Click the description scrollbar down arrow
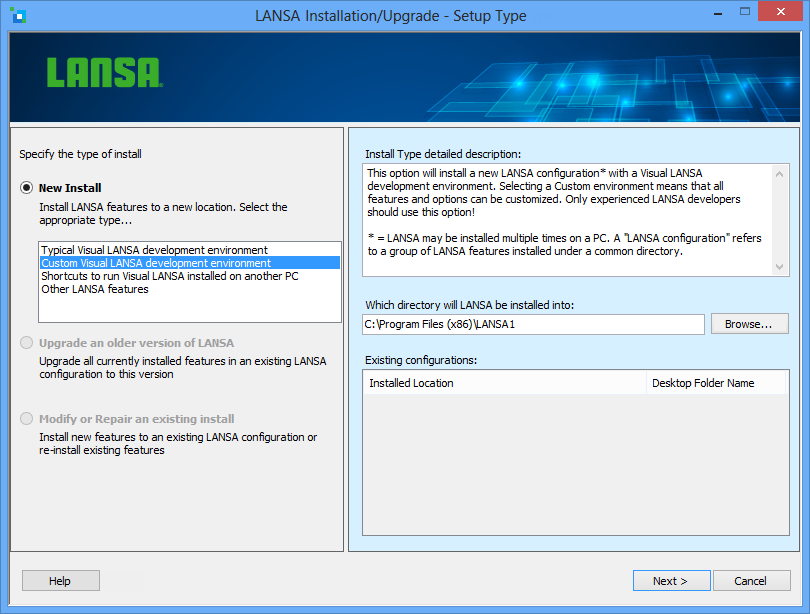 (x=780, y=267)
